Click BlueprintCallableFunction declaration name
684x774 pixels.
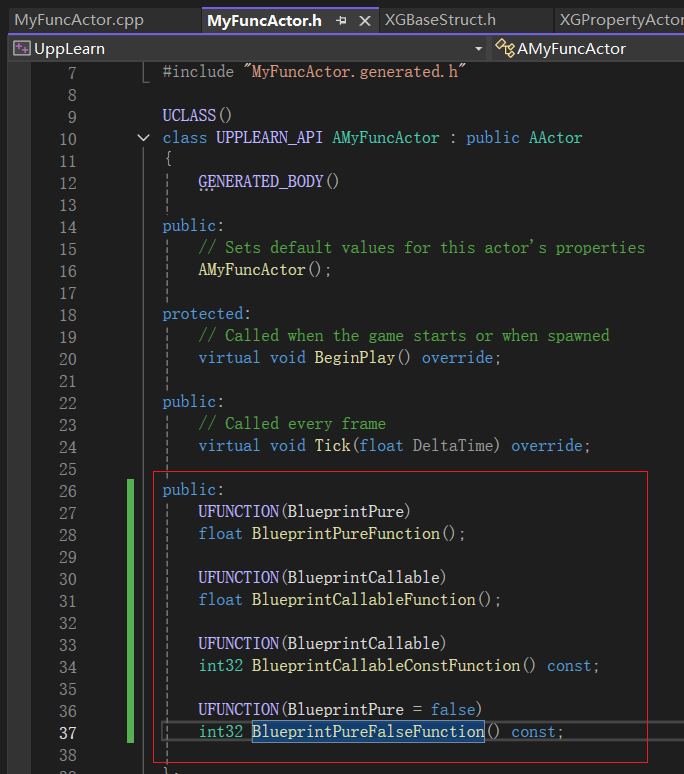pos(364,600)
